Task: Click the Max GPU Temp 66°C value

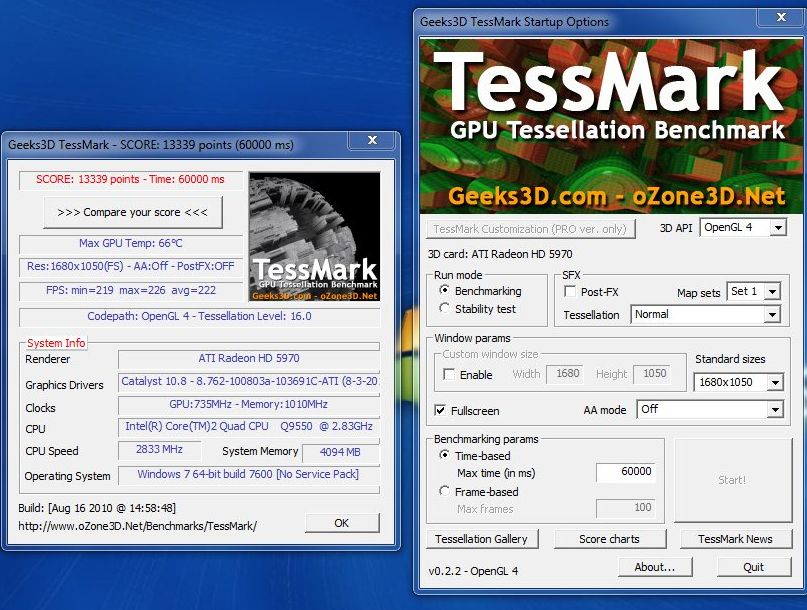Action: pos(131,243)
